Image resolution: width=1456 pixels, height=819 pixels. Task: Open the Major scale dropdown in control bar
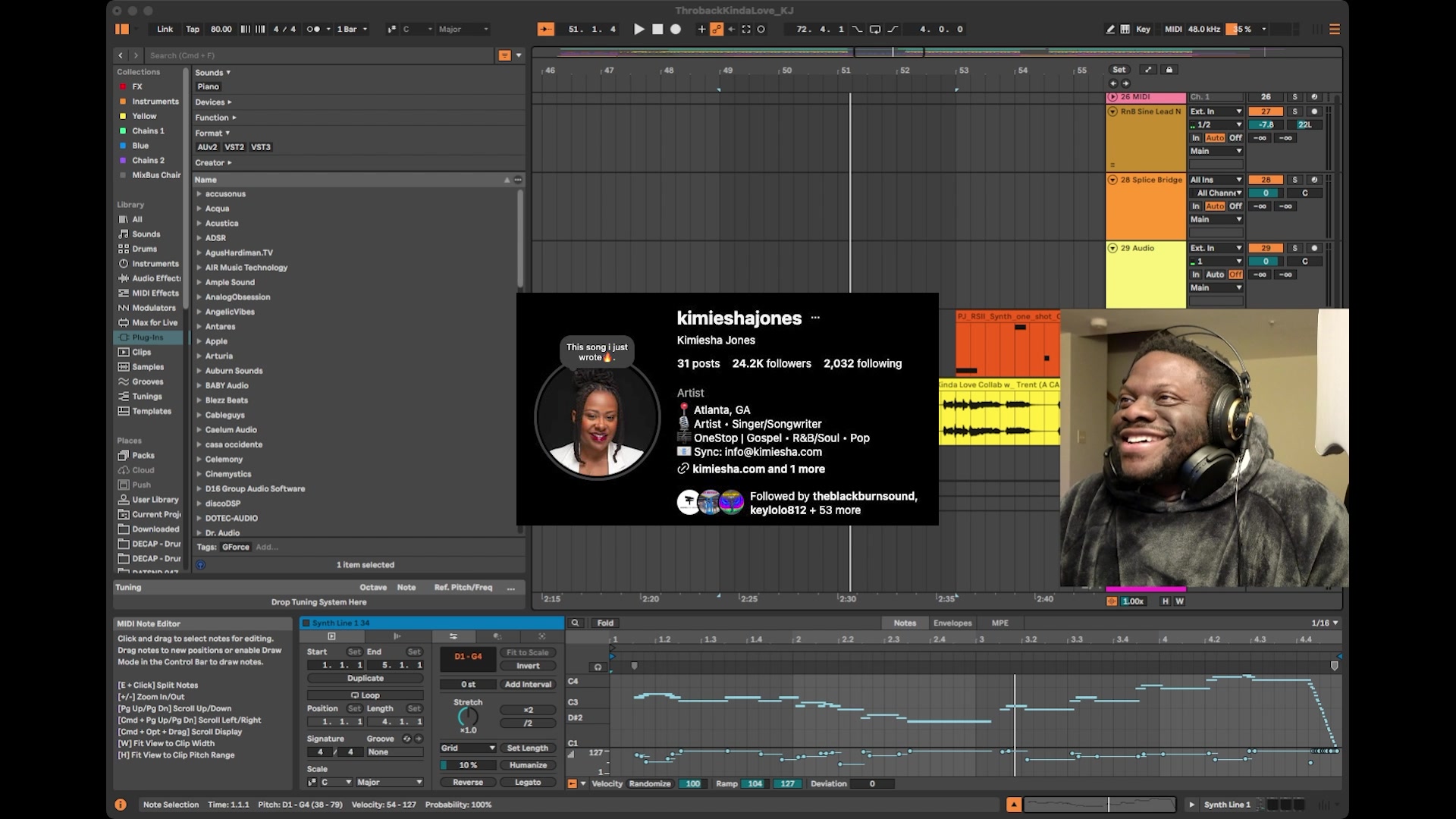tap(463, 29)
